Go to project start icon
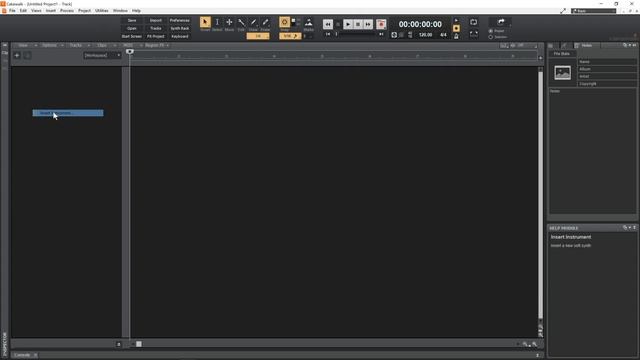The height and width of the screenshot is (360, 640). click(x=328, y=34)
